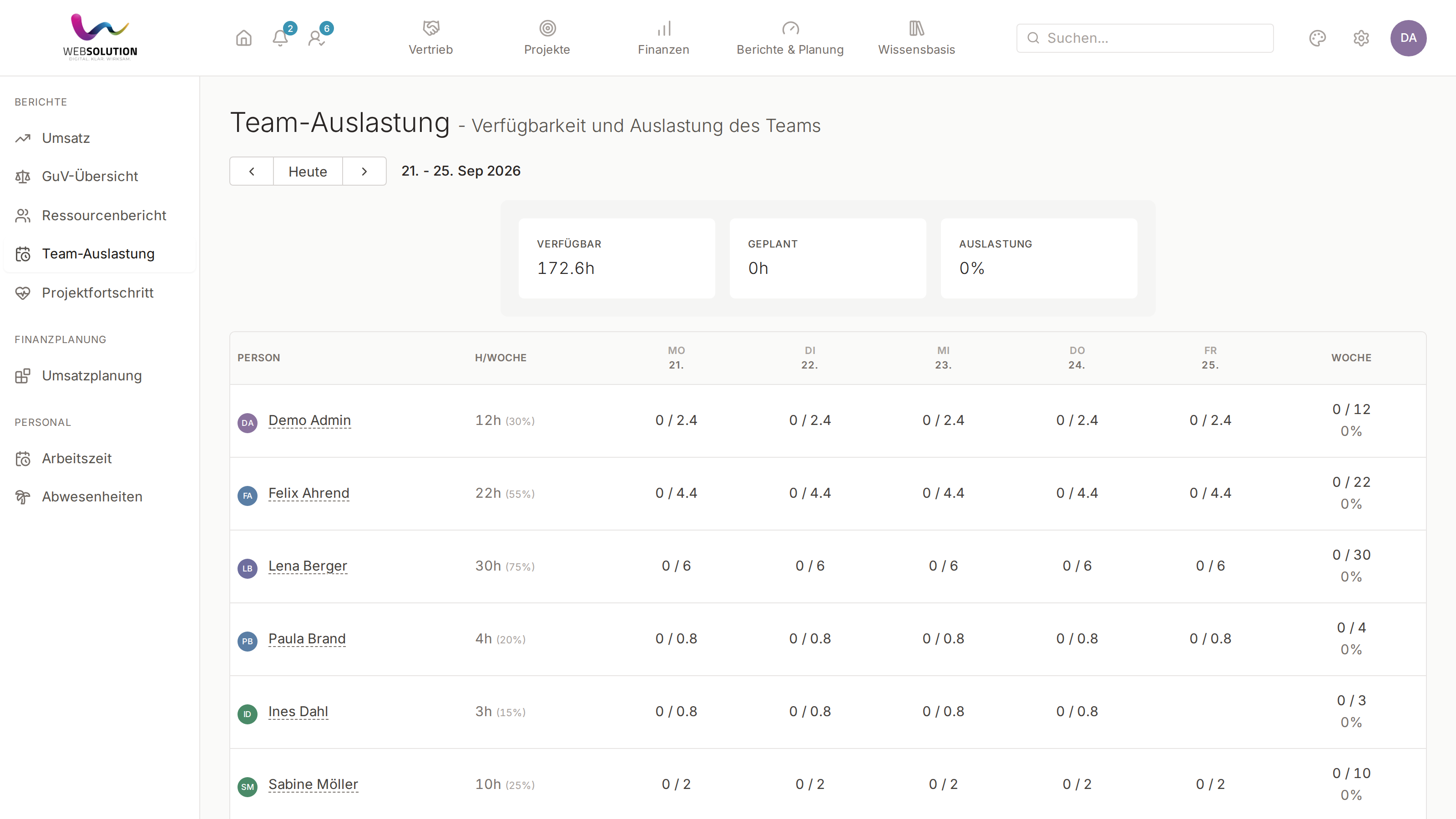The image size is (1456, 819).
Task: Click the Umsatz trend icon in sidebar
Action: click(x=23, y=138)
